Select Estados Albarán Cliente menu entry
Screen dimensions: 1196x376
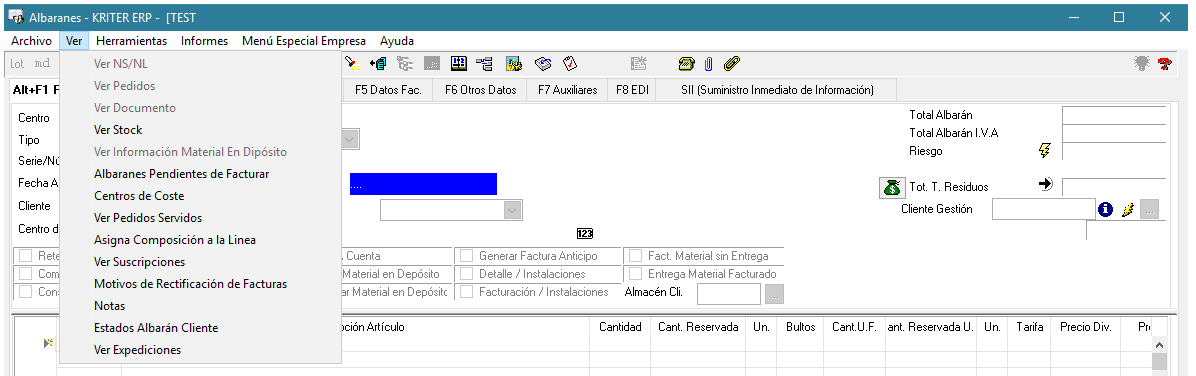tap(200, 328)
